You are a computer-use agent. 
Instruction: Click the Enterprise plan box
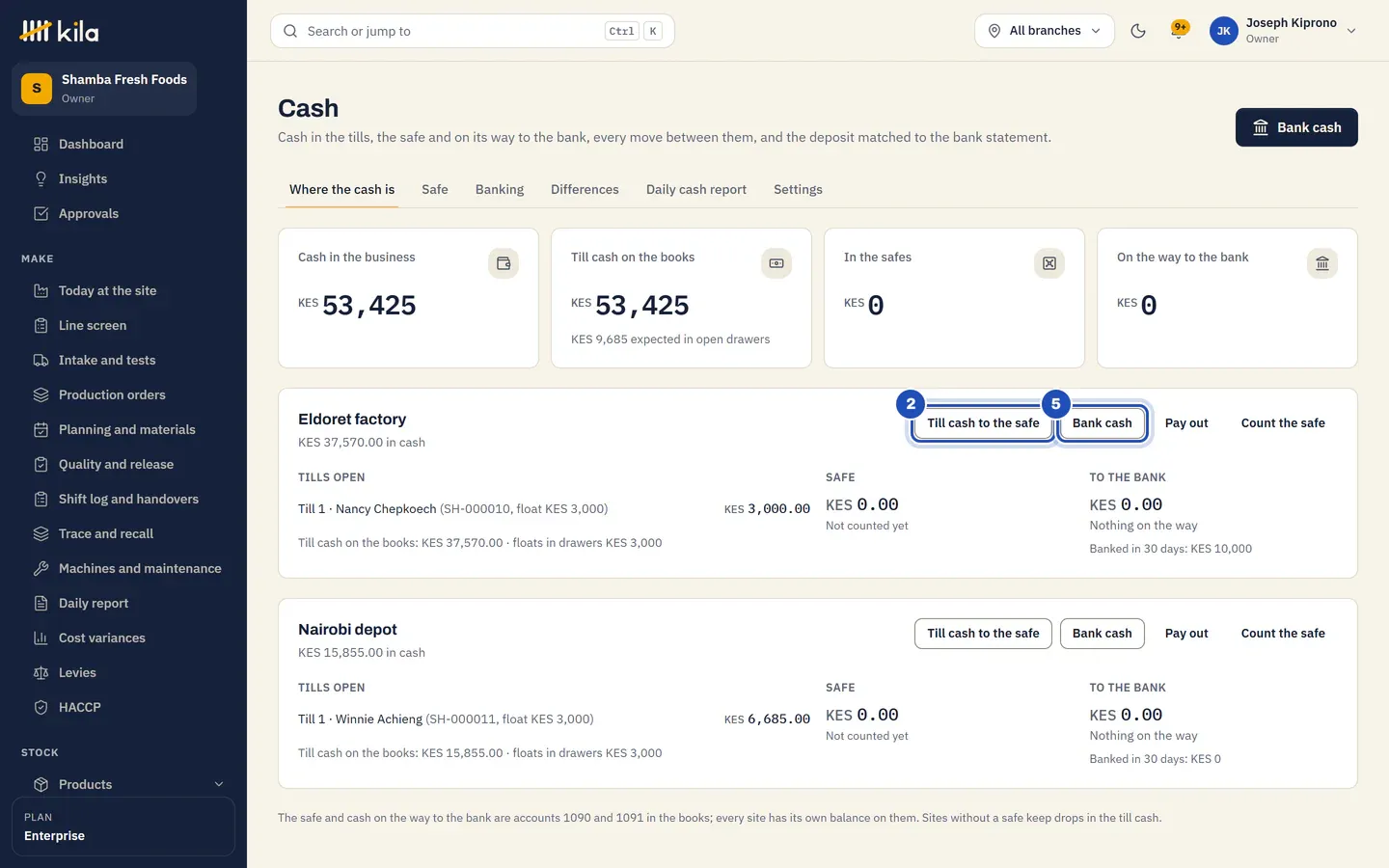tap(123, 827)
